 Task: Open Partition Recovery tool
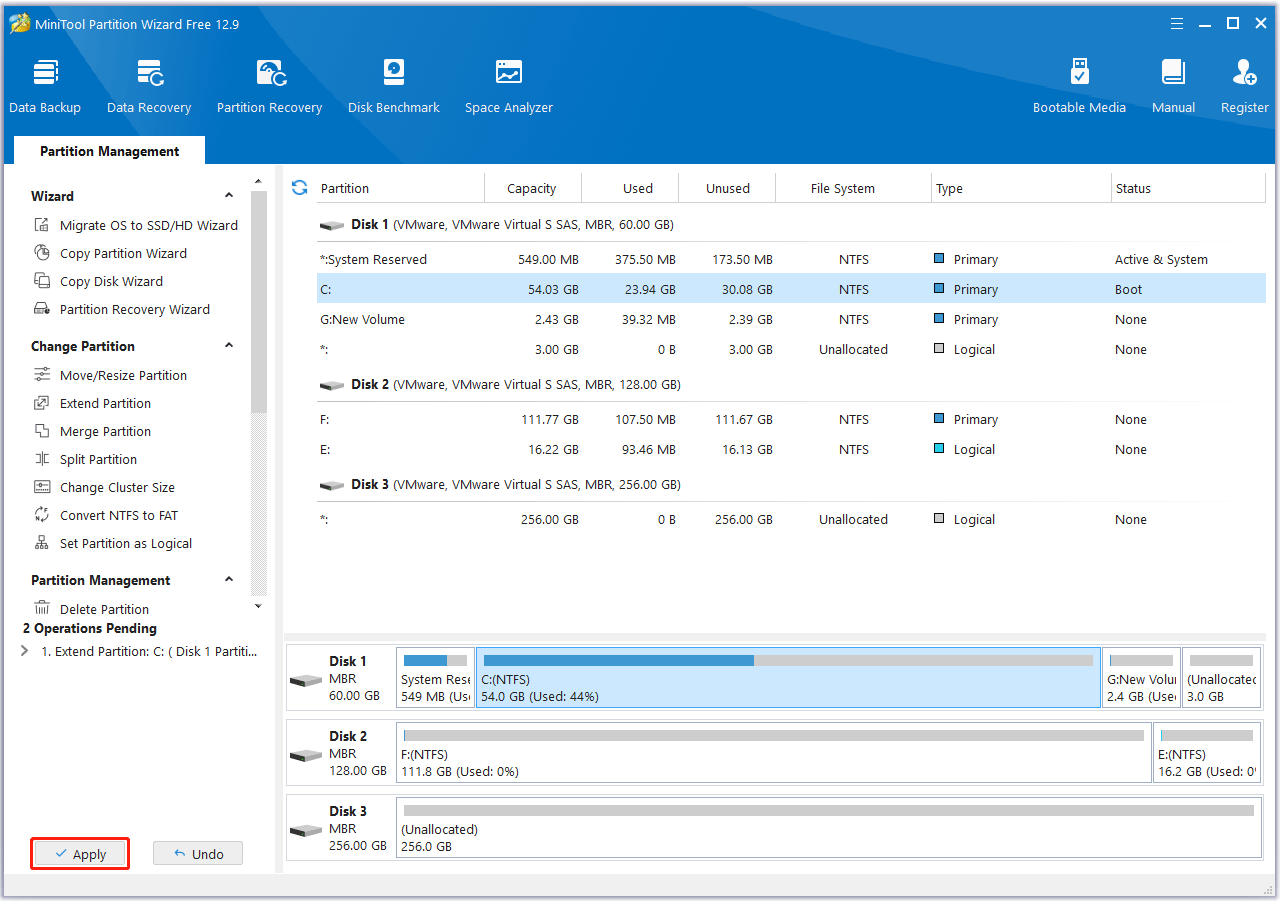[x=270, y=87]
